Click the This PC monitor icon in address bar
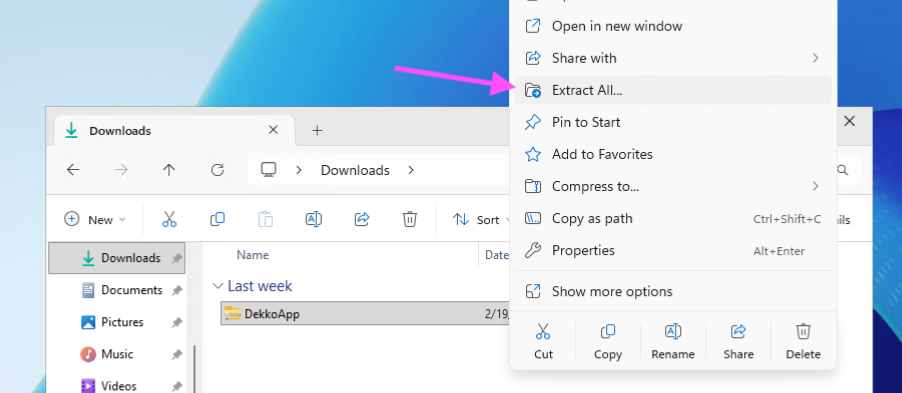902x393 pixels. pyautogui.click(x=269, y=170)
